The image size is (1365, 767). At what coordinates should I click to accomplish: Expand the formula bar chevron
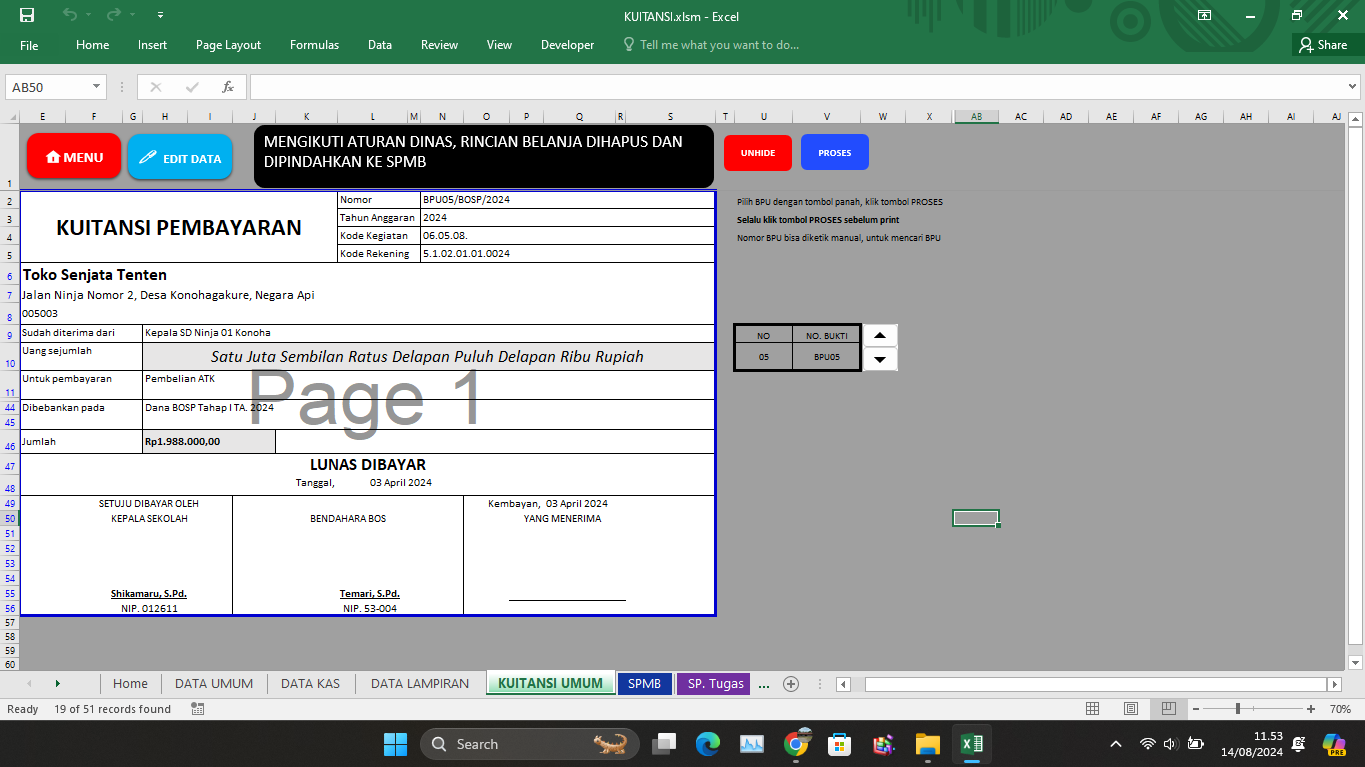(x=1353, y=87)
